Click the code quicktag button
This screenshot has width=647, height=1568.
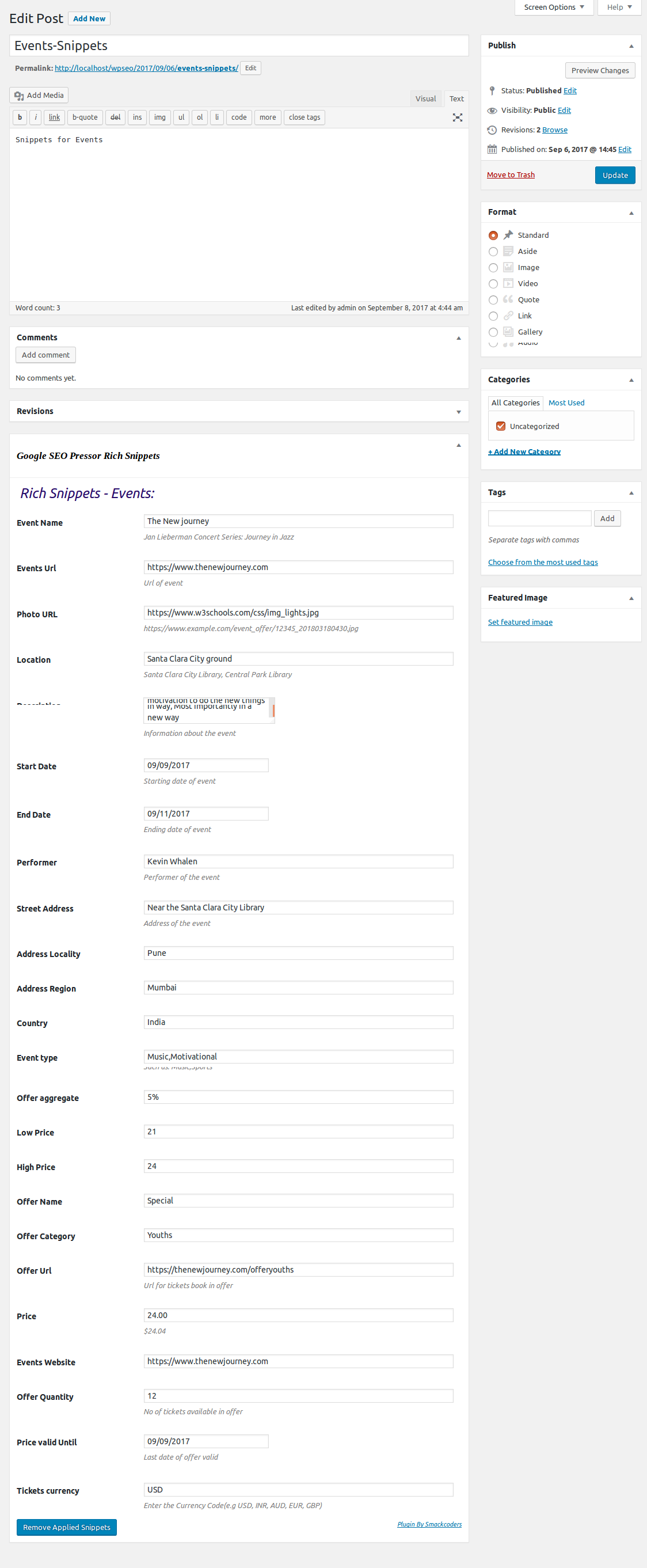238,117
